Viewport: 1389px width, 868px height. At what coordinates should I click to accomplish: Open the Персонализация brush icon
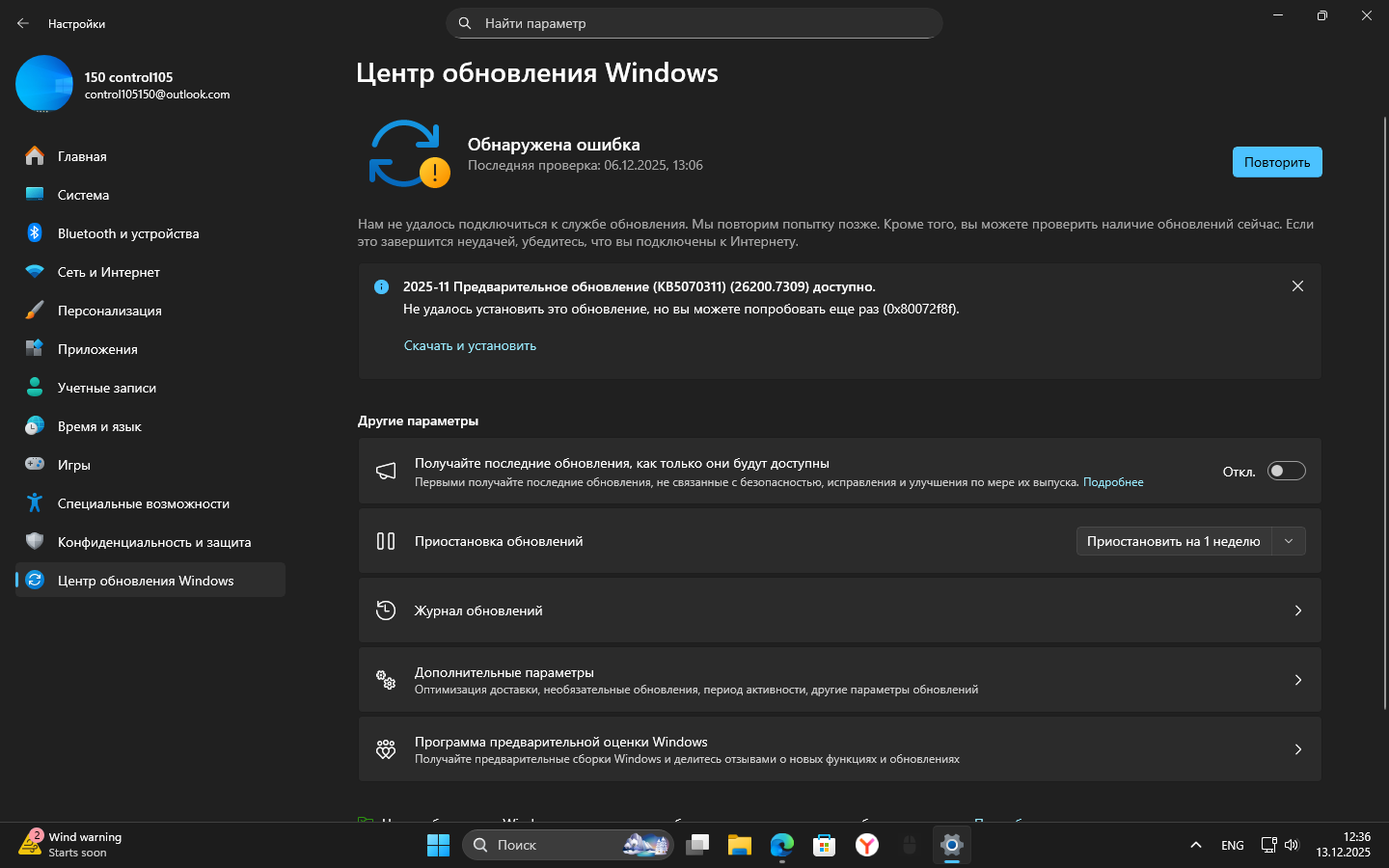pos(35,310)
